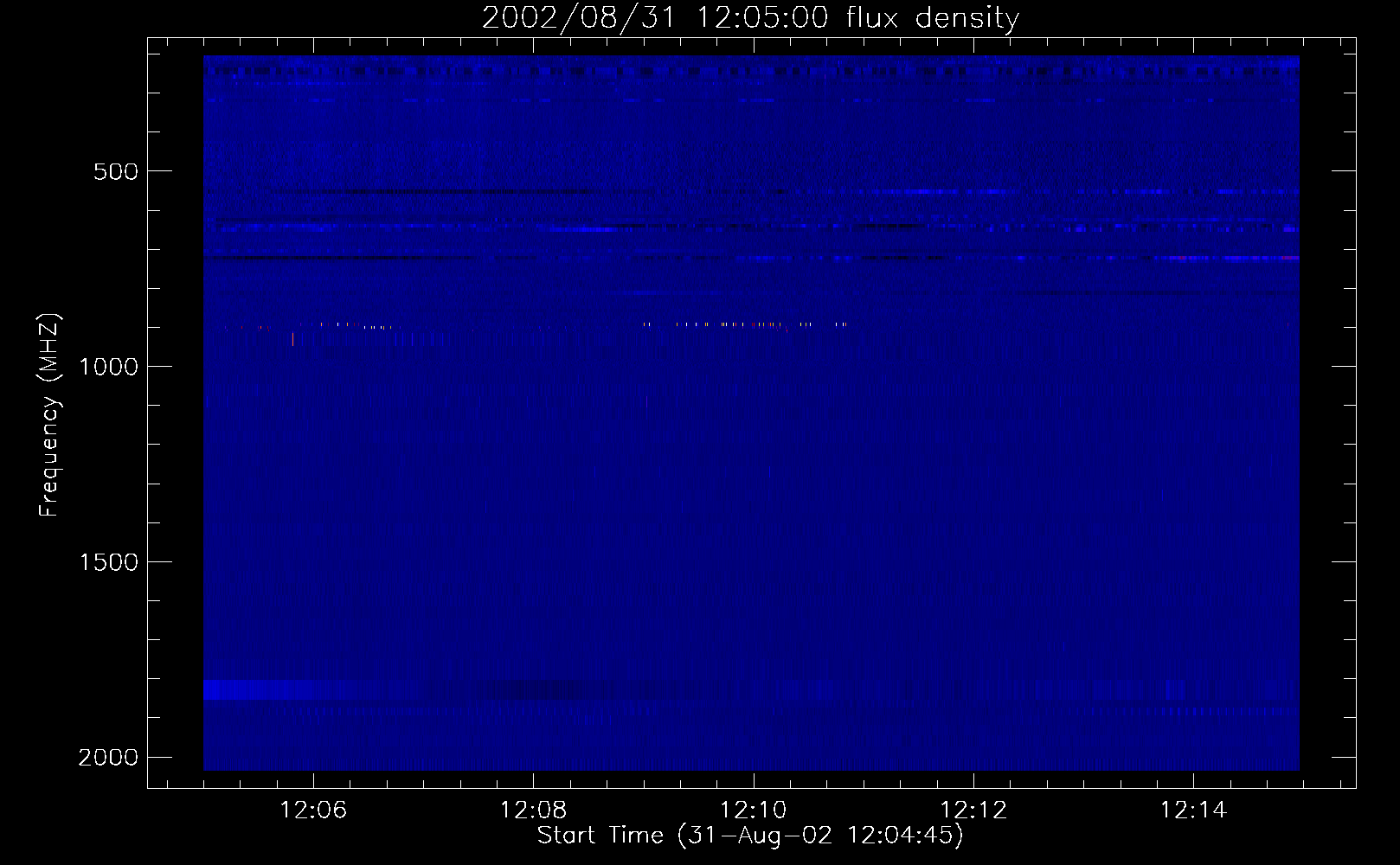Click the 2000 frequency tick label
This screenshot has width=1400, height=865.
pos(108,758)
